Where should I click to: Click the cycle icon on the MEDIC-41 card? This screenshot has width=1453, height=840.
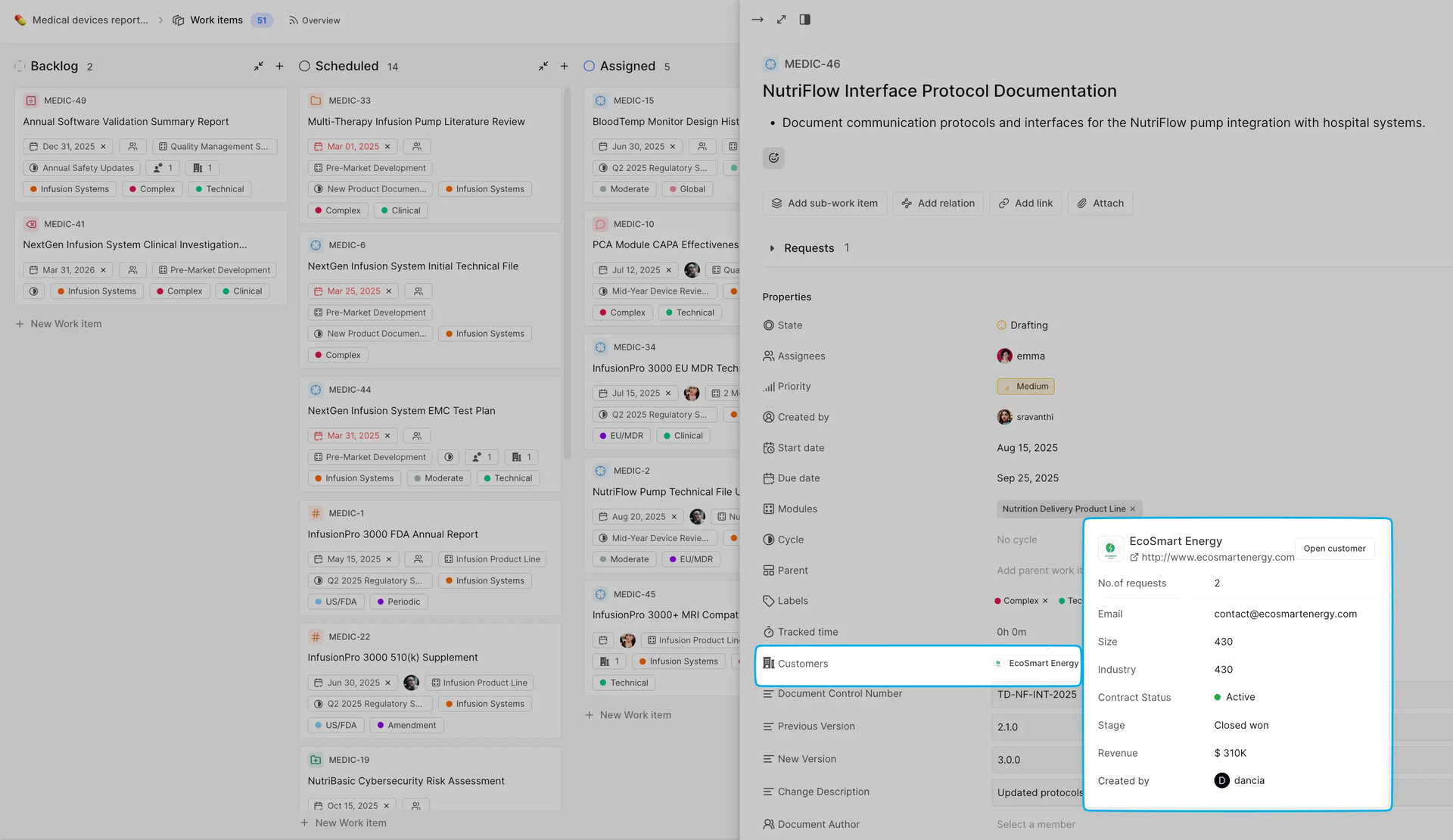coord(33,291)
